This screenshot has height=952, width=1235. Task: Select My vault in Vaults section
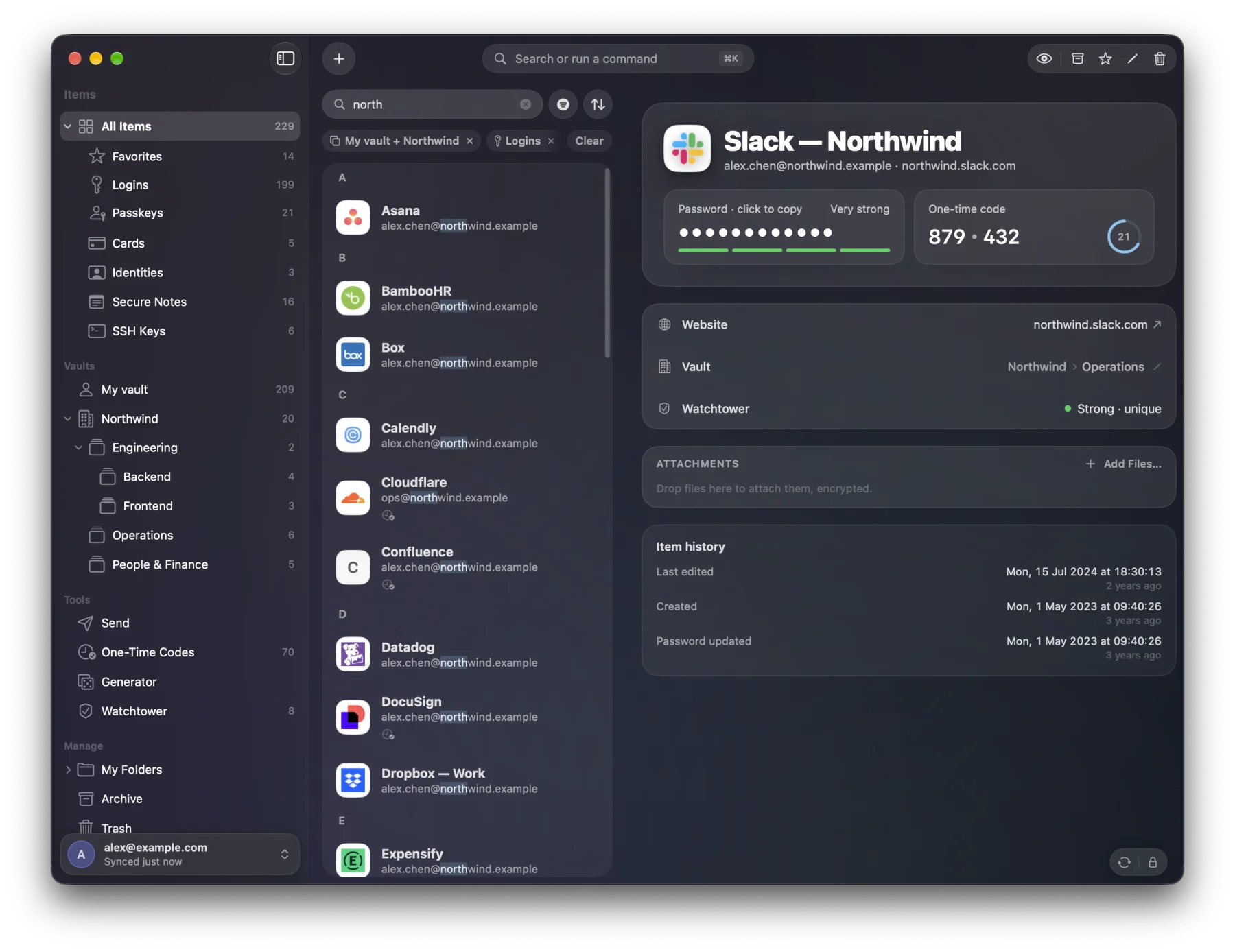(x=180, y=390)
